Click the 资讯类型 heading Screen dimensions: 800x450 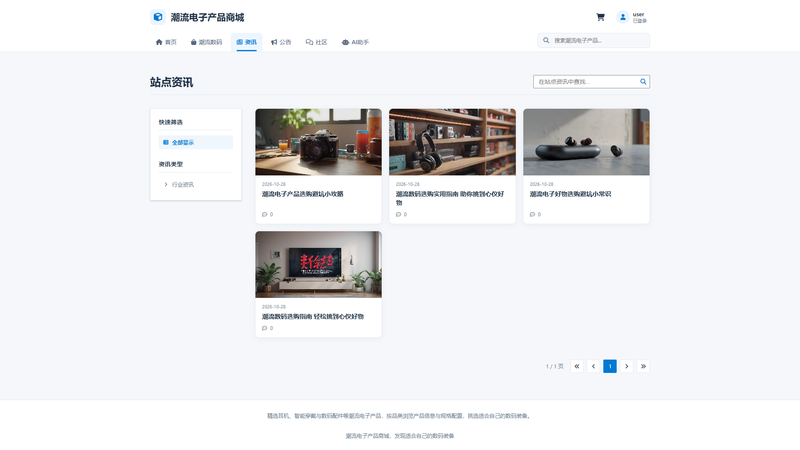click(x=170, y=164)
